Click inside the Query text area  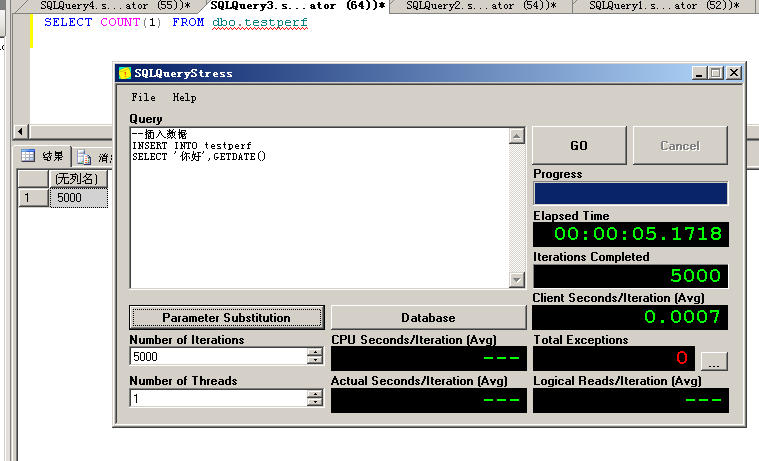tap(319, 208)
